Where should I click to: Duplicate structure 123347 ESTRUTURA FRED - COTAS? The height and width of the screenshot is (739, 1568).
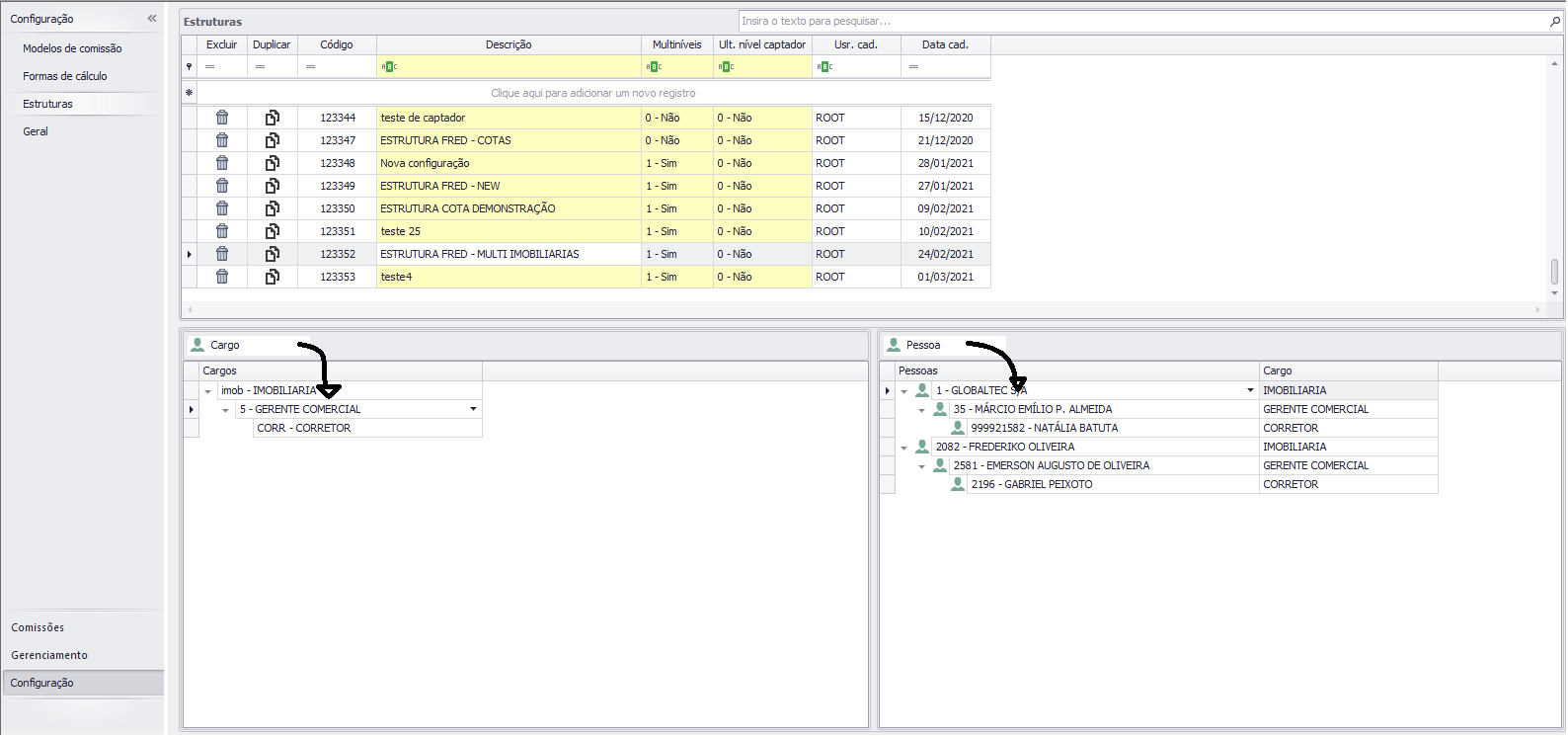(272, 140)
